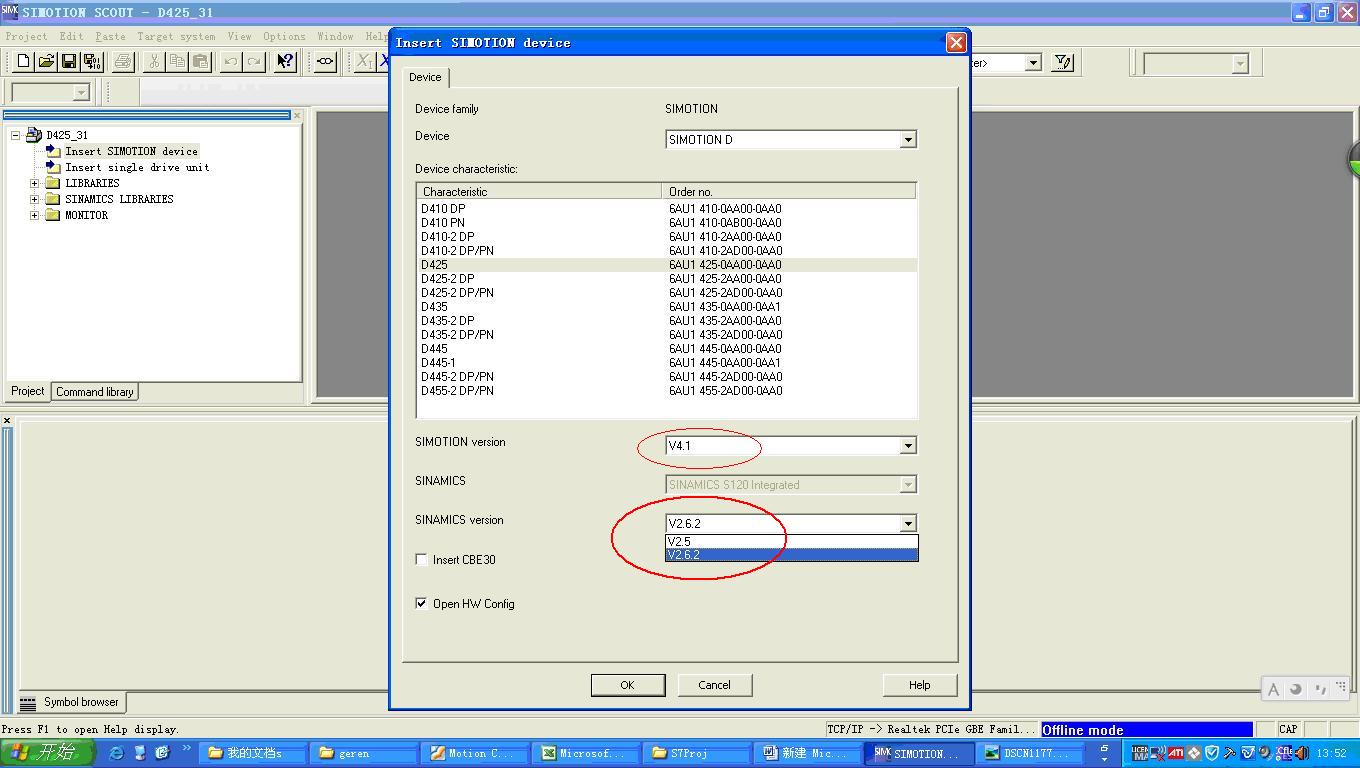Click the SINAMICS version dropdown arrow
This screenshot has height=768, width=1360.
point(908,524)
